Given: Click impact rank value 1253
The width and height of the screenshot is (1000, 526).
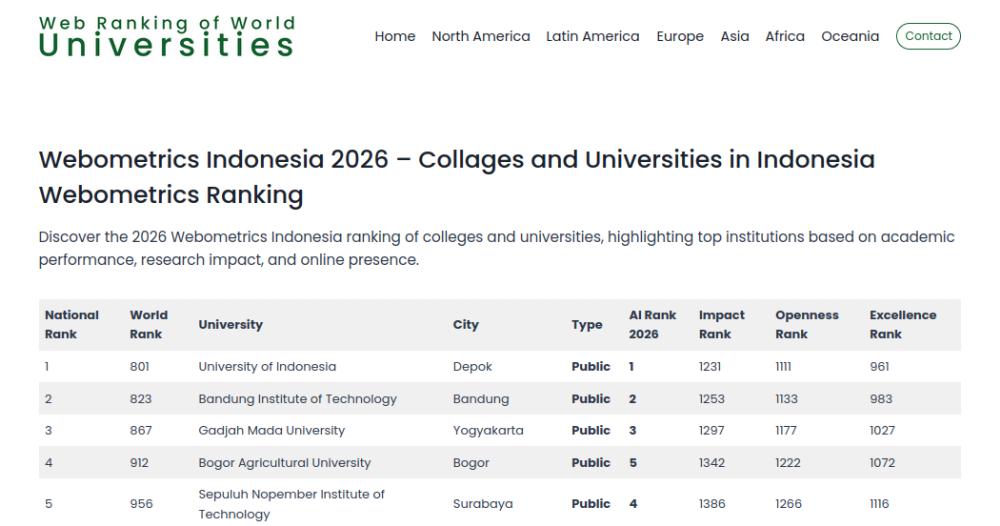Looking at the screenshot, I should coord(712,399).
